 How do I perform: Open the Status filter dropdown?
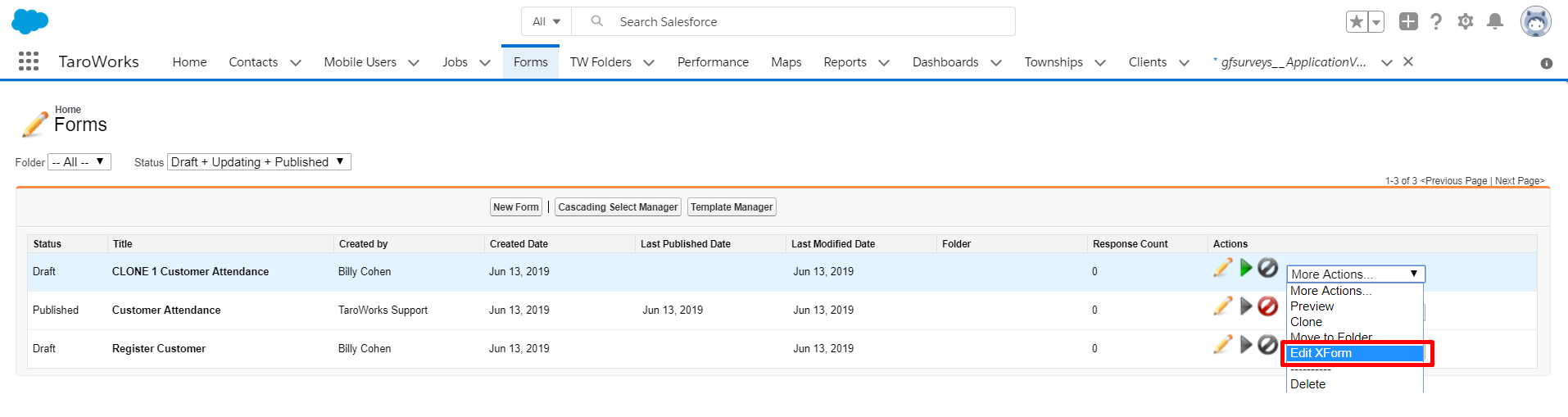coord(259,162)
